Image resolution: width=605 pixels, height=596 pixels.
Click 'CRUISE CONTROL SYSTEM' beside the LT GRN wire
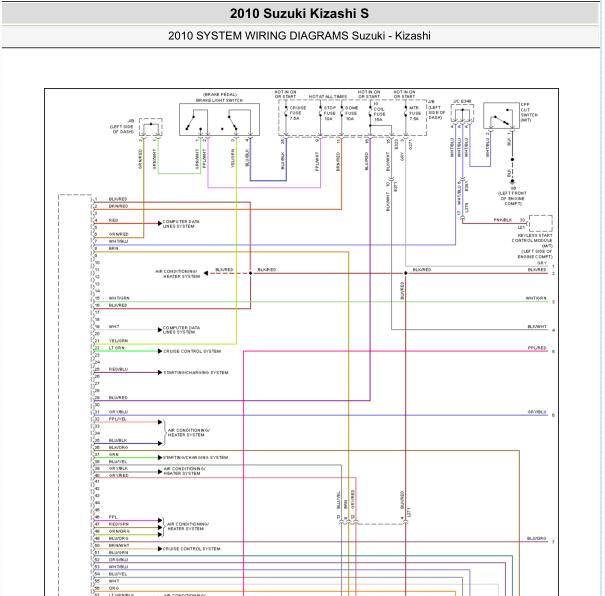192,351
